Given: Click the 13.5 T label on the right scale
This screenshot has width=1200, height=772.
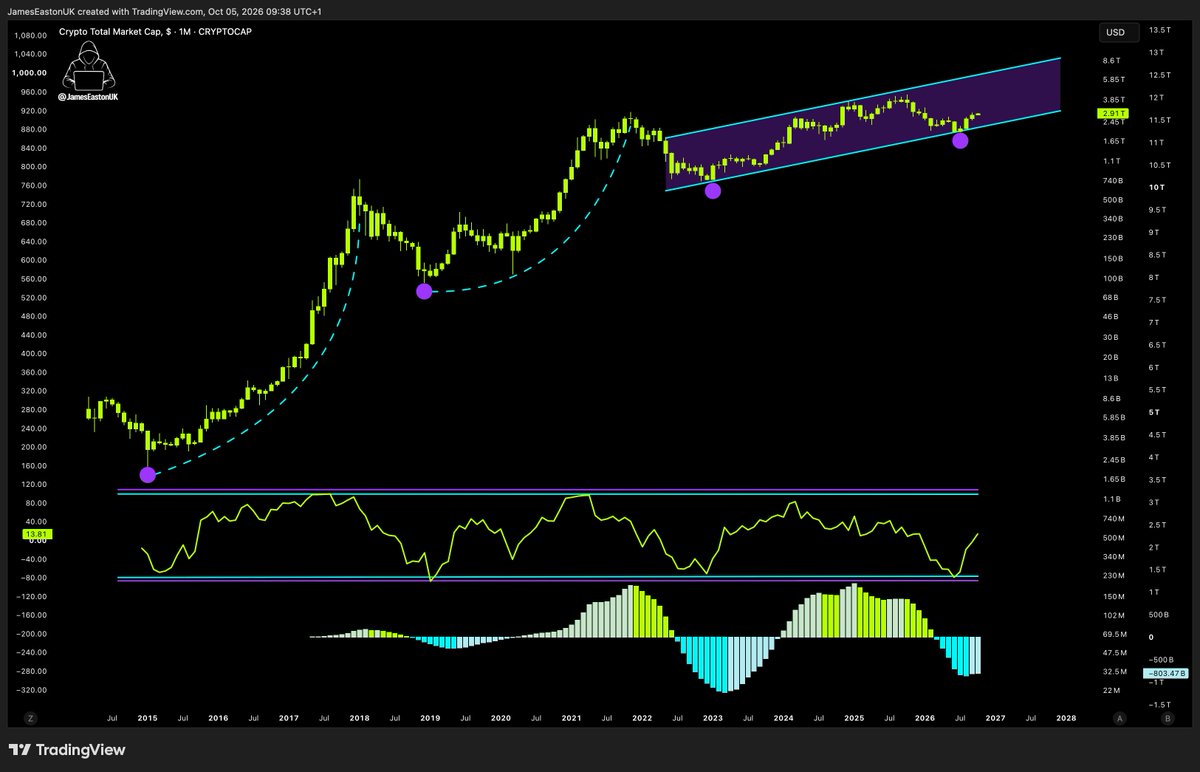Looking at the screenshot, I should [x=1161, y=30].
